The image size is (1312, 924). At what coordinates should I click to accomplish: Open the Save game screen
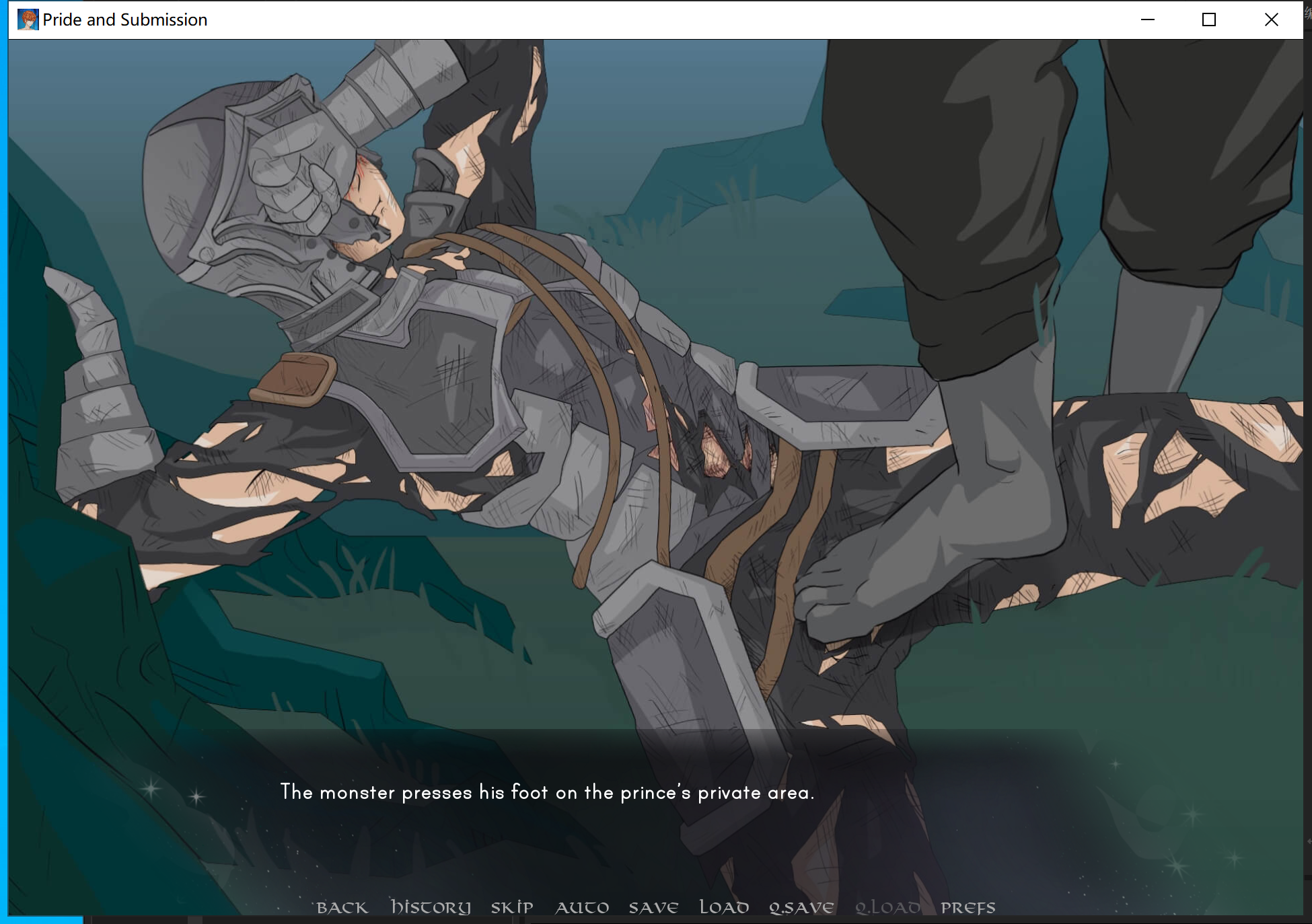(653, 907)
